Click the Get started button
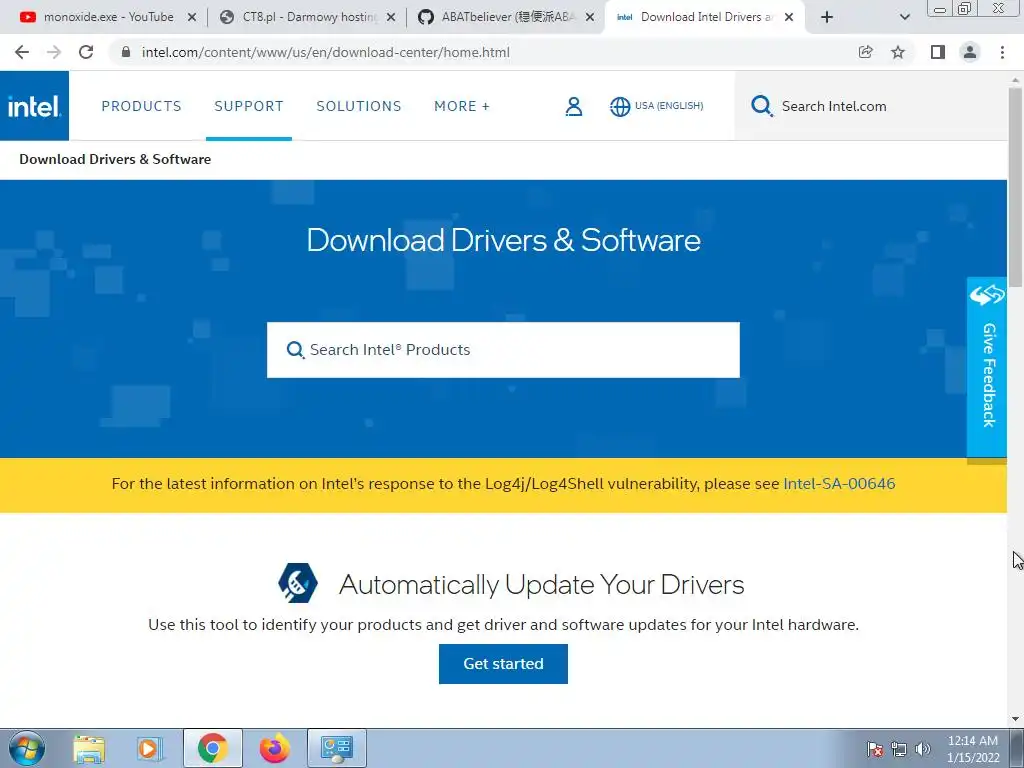 coord(503,664)
